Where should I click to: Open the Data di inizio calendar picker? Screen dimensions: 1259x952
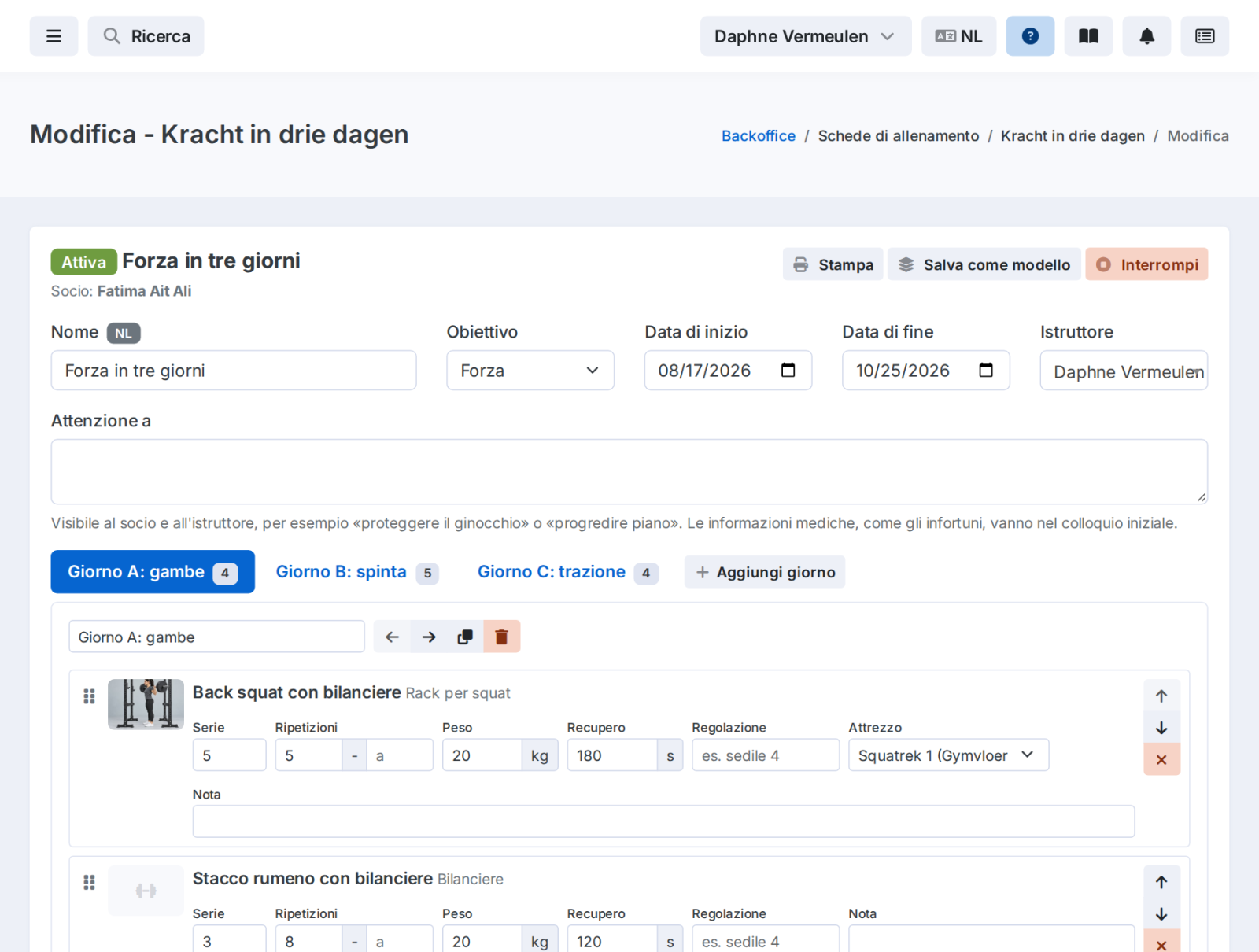(788, 371)
